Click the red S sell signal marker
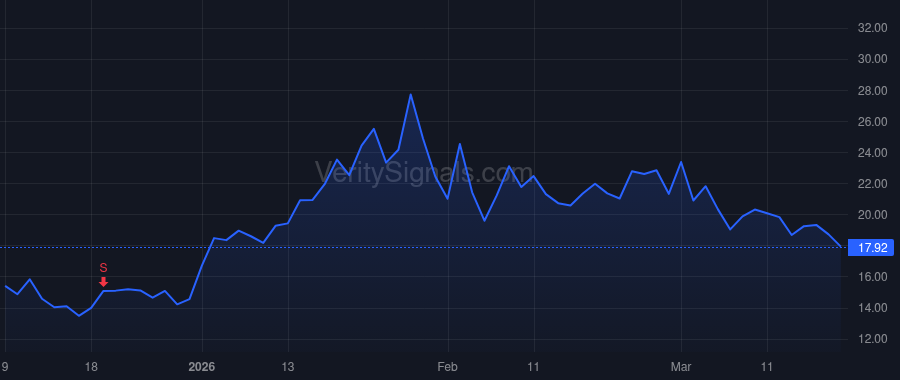Image resolution: width=900 pixels, height=380 pixels. pyautogui.click(x=103, y=275)
